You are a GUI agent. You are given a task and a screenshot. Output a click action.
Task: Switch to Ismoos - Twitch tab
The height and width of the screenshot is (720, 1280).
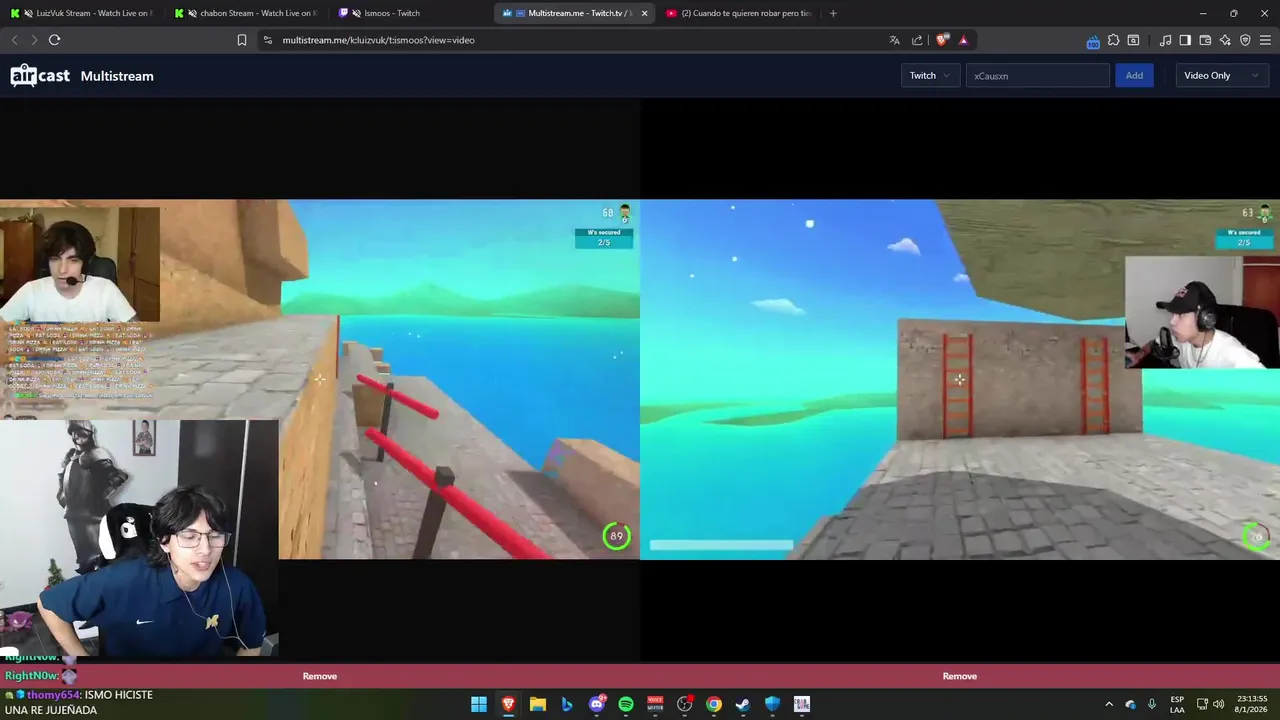coord(410,13)
